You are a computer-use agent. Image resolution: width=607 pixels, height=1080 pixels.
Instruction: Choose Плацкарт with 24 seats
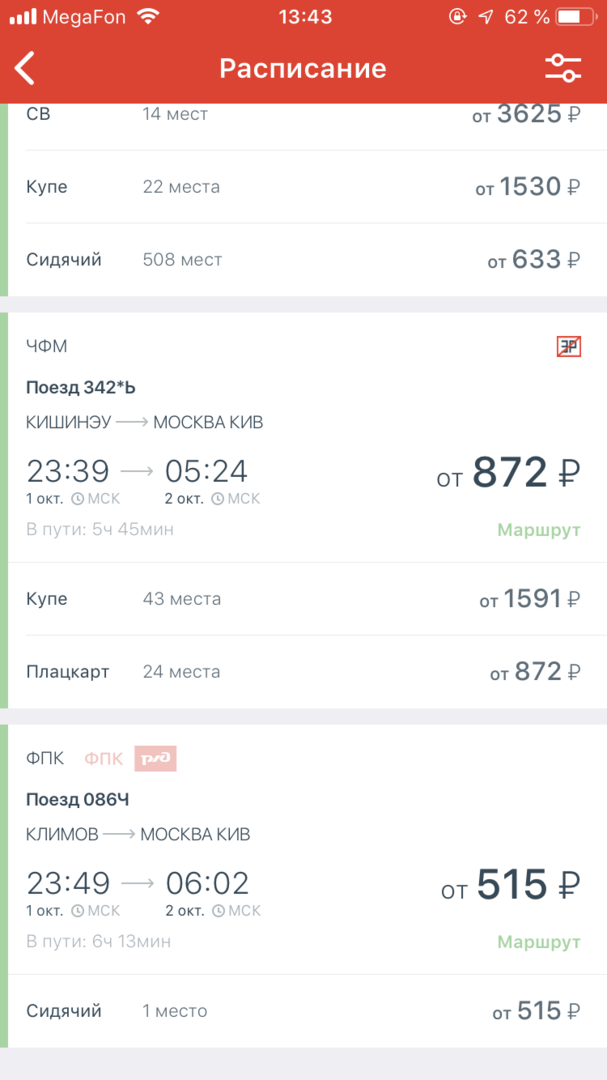pos(303,672)
